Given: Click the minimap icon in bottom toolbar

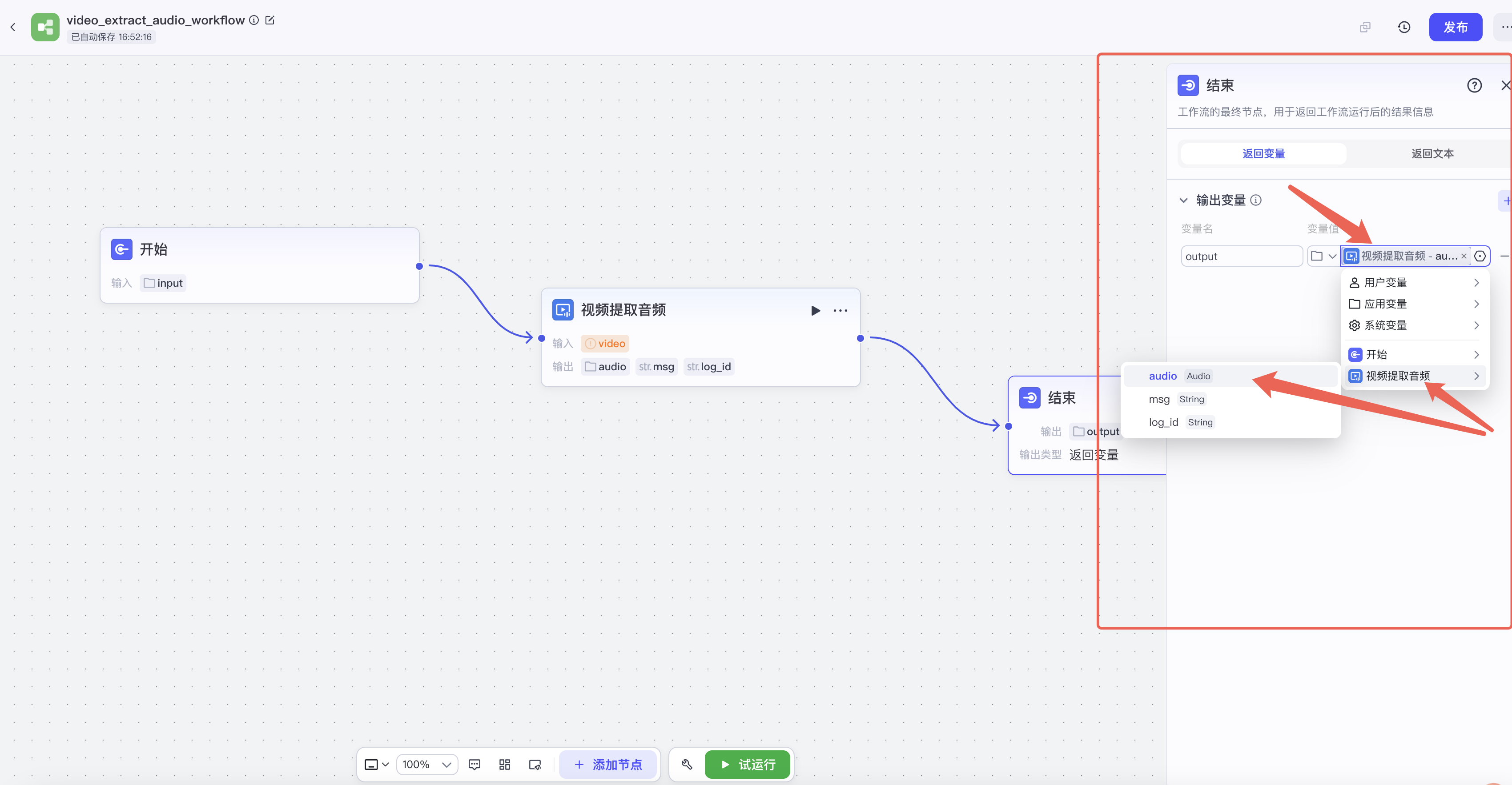Looking at the screenshot, I should point(535,765).
